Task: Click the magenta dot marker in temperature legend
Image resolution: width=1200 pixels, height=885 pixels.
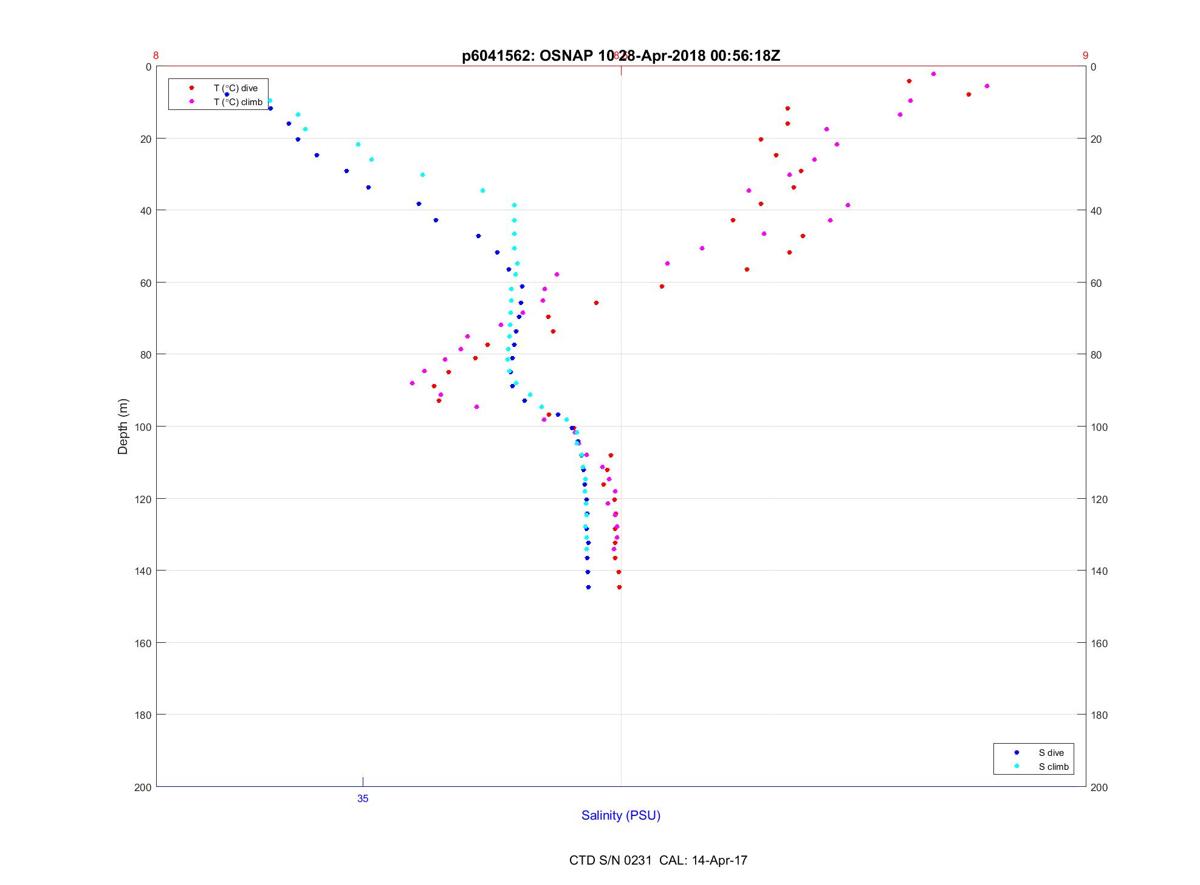Action: [191, 102]
